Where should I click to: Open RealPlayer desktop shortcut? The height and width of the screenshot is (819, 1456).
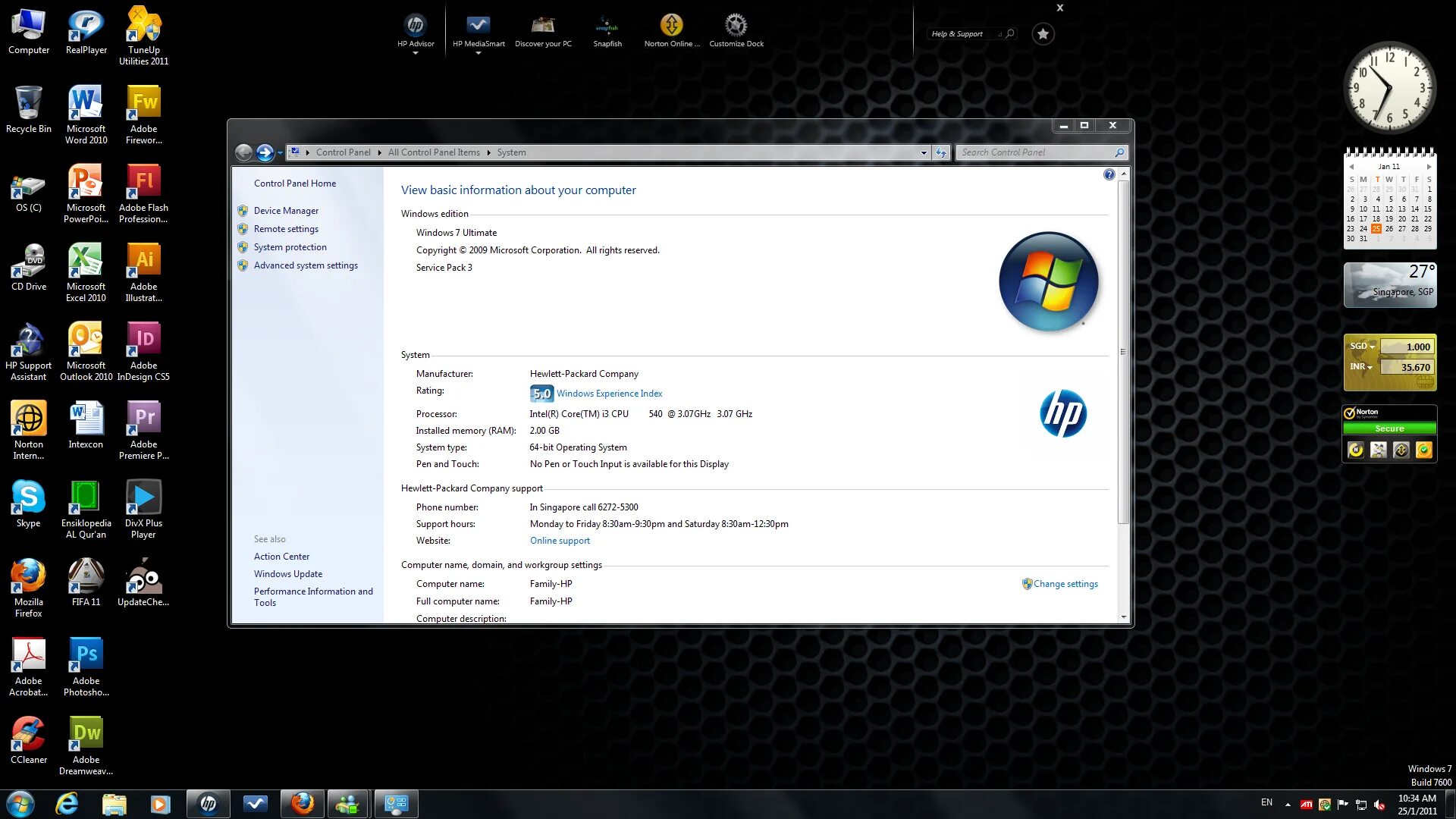click(86, 32)
